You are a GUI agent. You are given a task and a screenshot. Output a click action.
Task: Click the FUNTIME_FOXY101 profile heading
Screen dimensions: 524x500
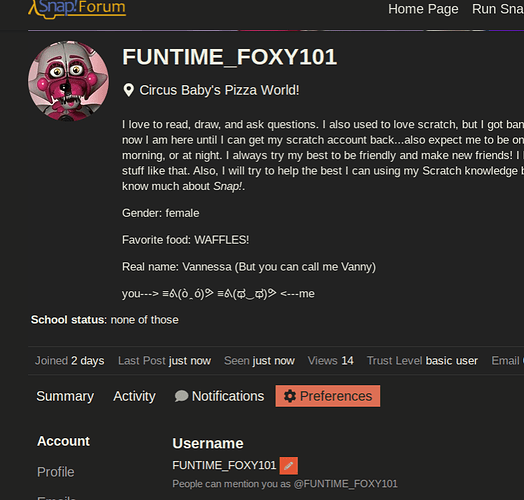pos(230,57)
